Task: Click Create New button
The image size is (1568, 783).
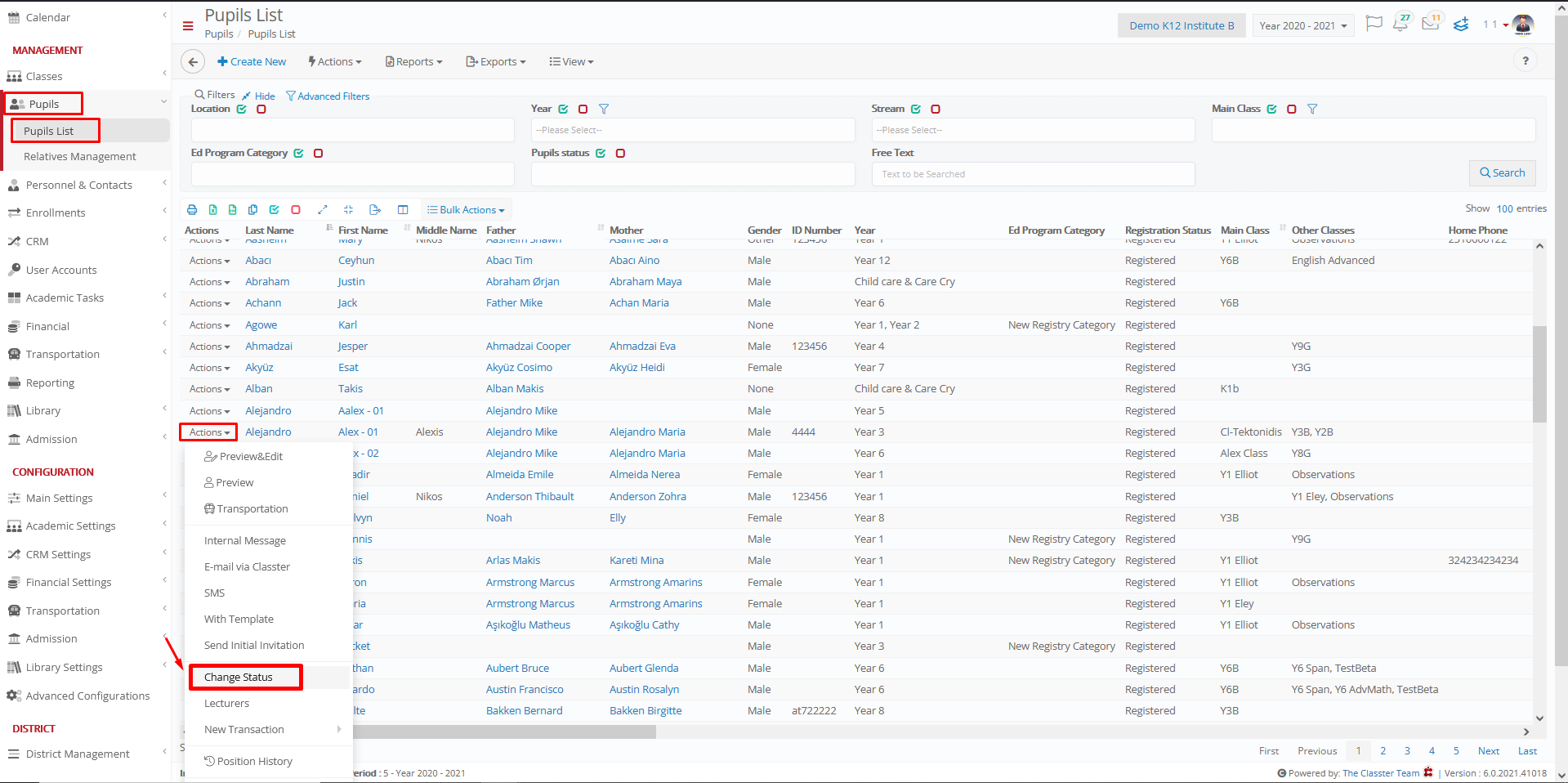Action: click(252, 61)
